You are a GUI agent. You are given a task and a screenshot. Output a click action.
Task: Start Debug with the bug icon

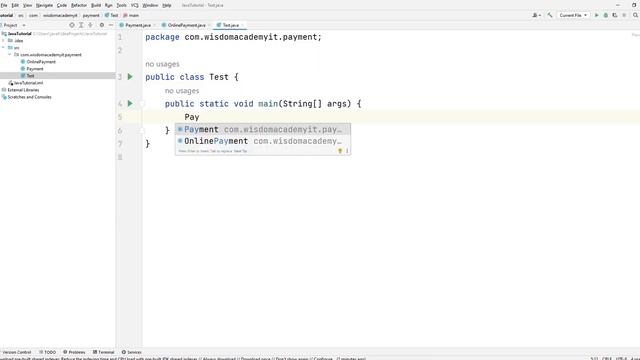point(606,15)
